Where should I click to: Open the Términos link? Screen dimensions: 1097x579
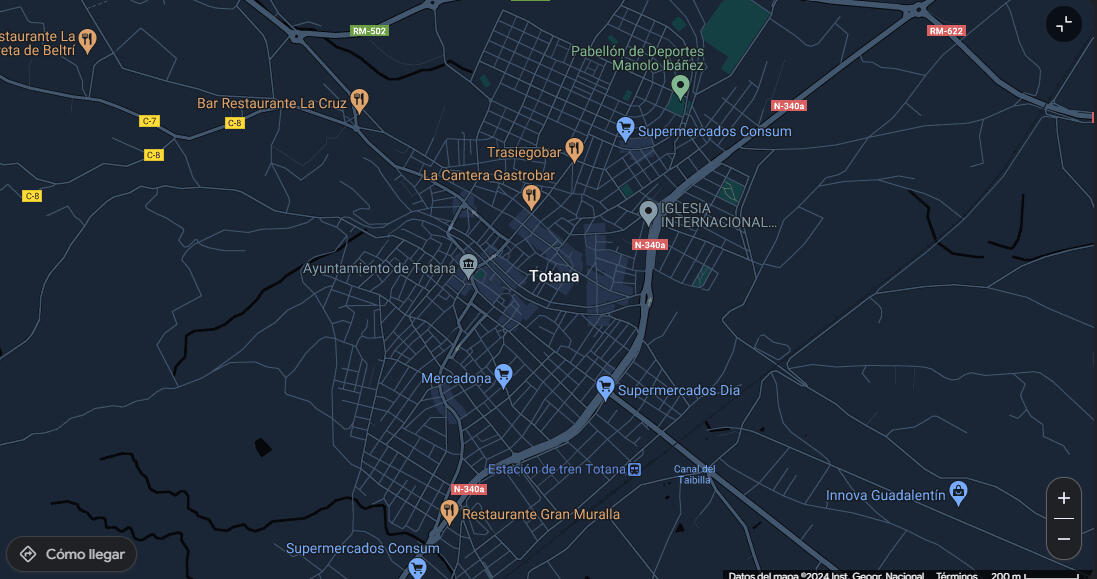tap(956, 576)
